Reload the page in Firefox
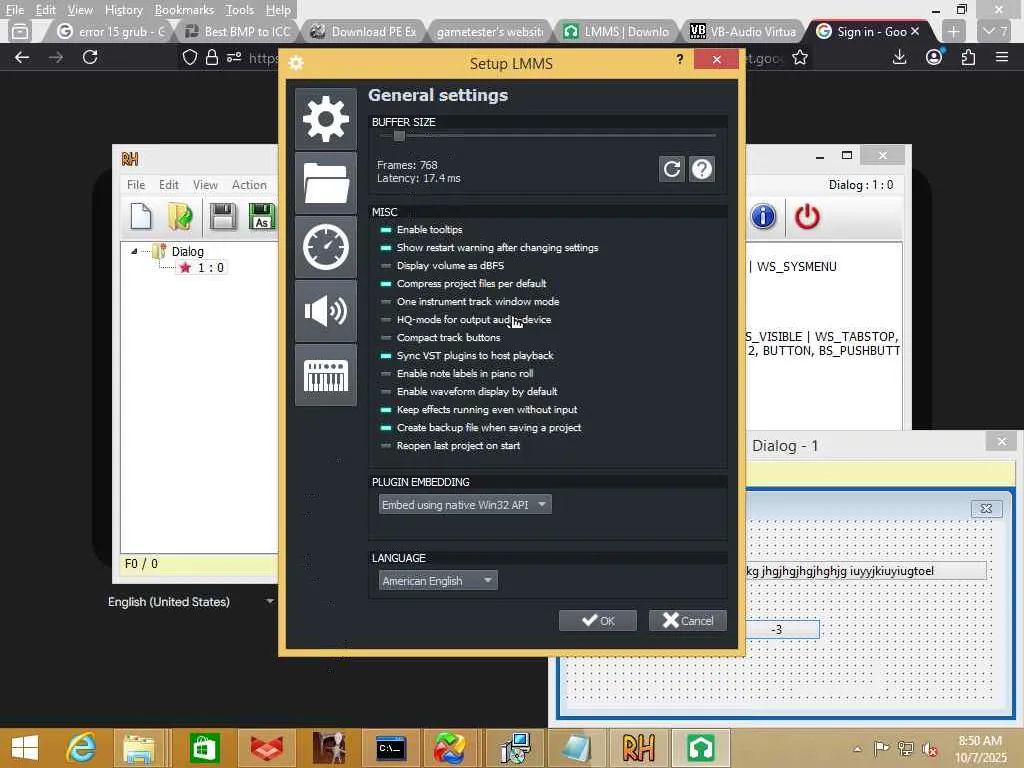Image resolution: width=1024 pixels, height=768 pixels. click(90, 57)
